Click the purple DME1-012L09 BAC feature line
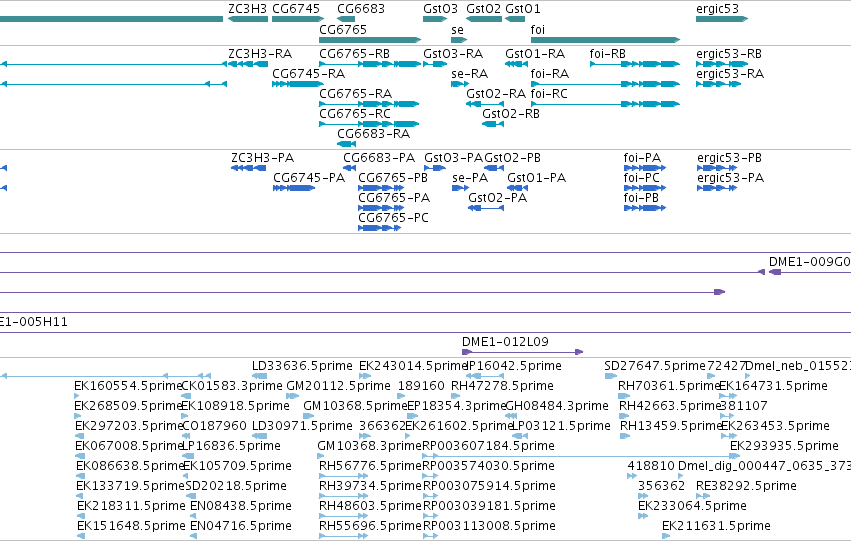851x541 pixels. pyautogui.click(x=522, y=352)
